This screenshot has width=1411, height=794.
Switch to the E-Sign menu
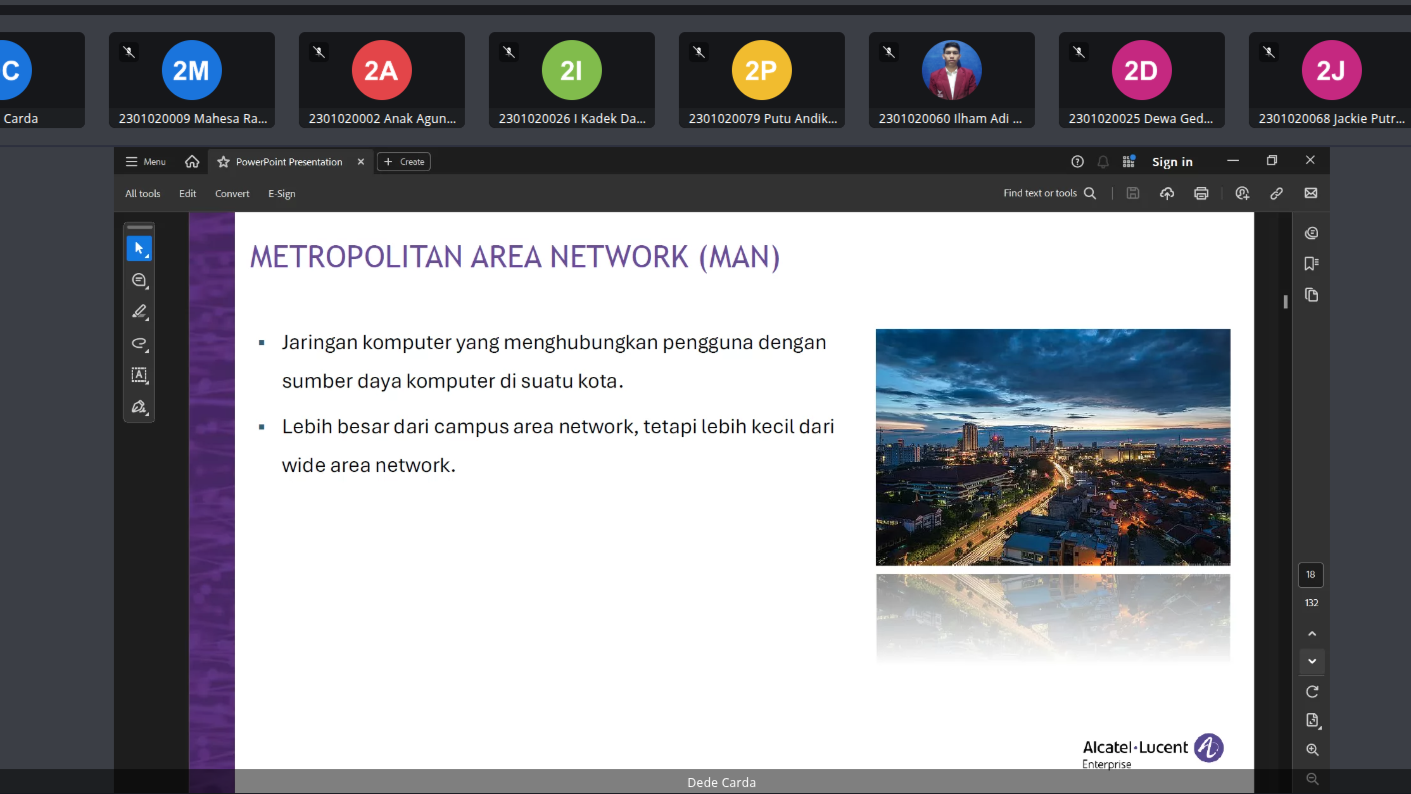(281, 194)
